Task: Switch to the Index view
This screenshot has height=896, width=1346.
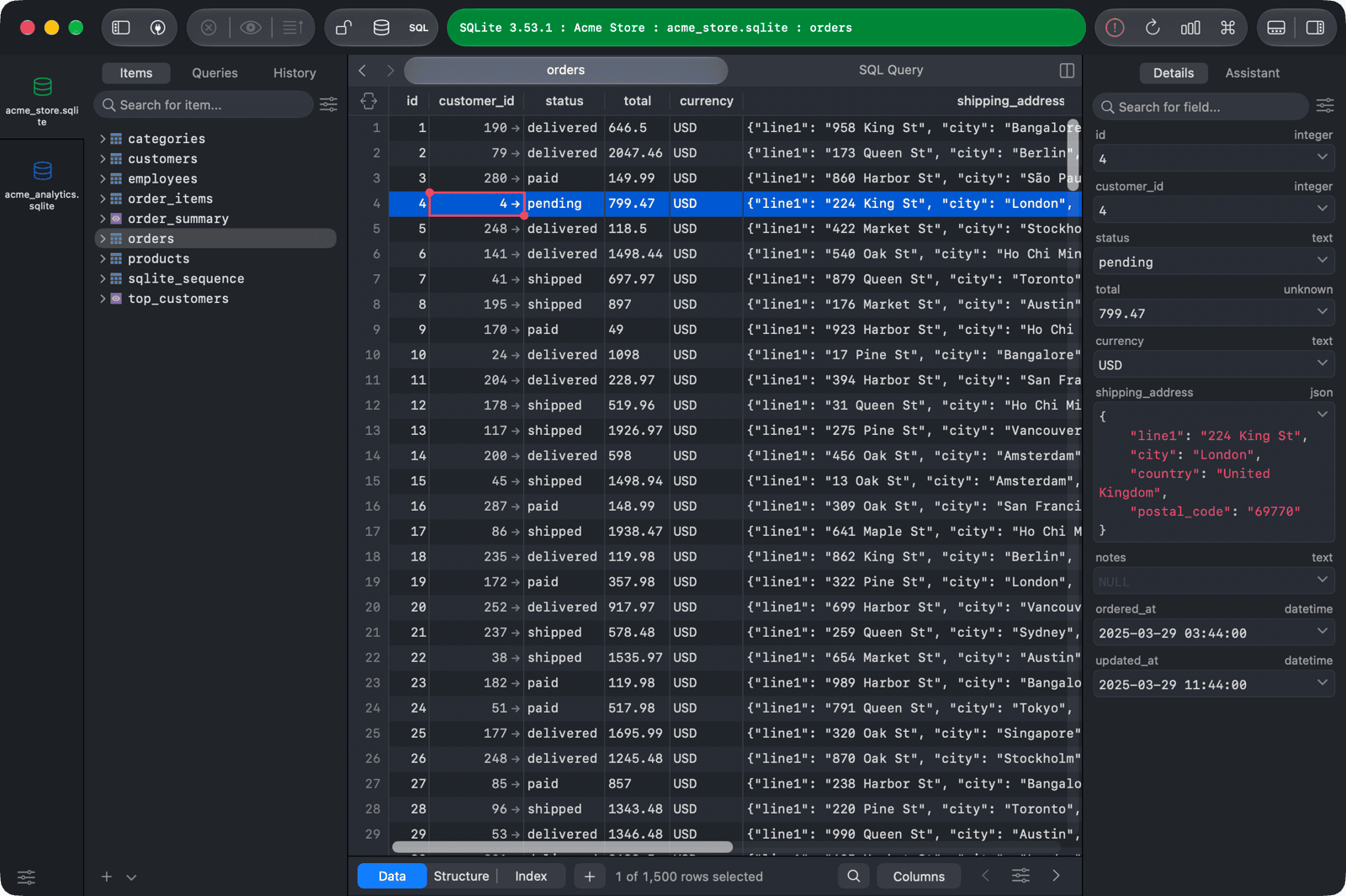Action: pos(531,876)
